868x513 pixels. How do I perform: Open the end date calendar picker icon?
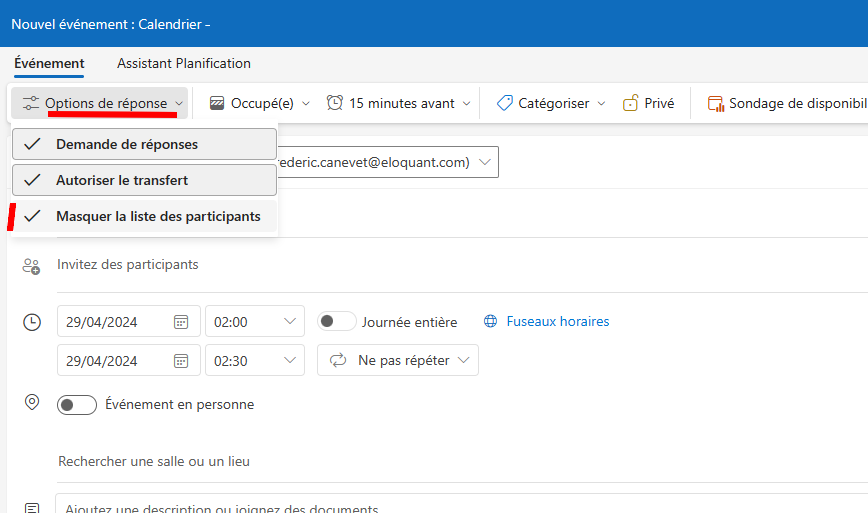coord(181,361)
